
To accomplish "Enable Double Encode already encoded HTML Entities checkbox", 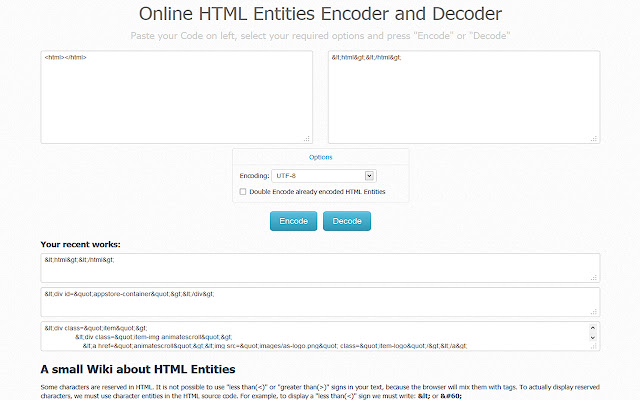I will (x=243, y=191).
